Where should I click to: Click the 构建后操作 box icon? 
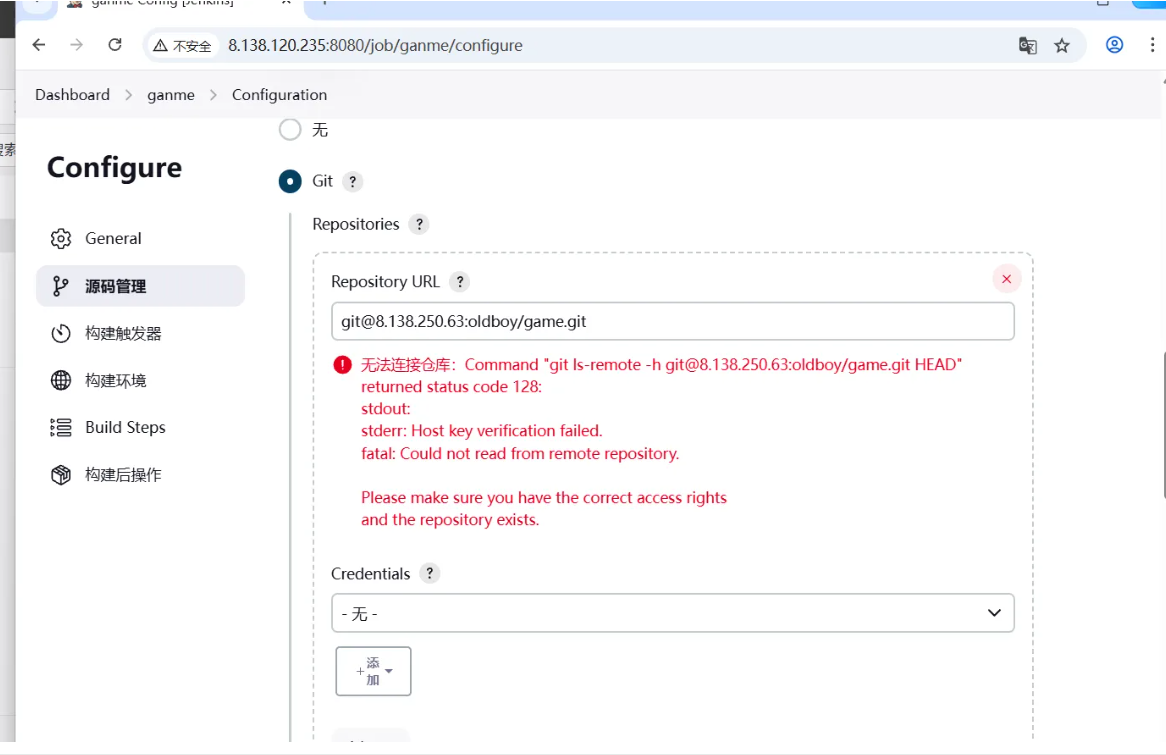pos(61,475)
